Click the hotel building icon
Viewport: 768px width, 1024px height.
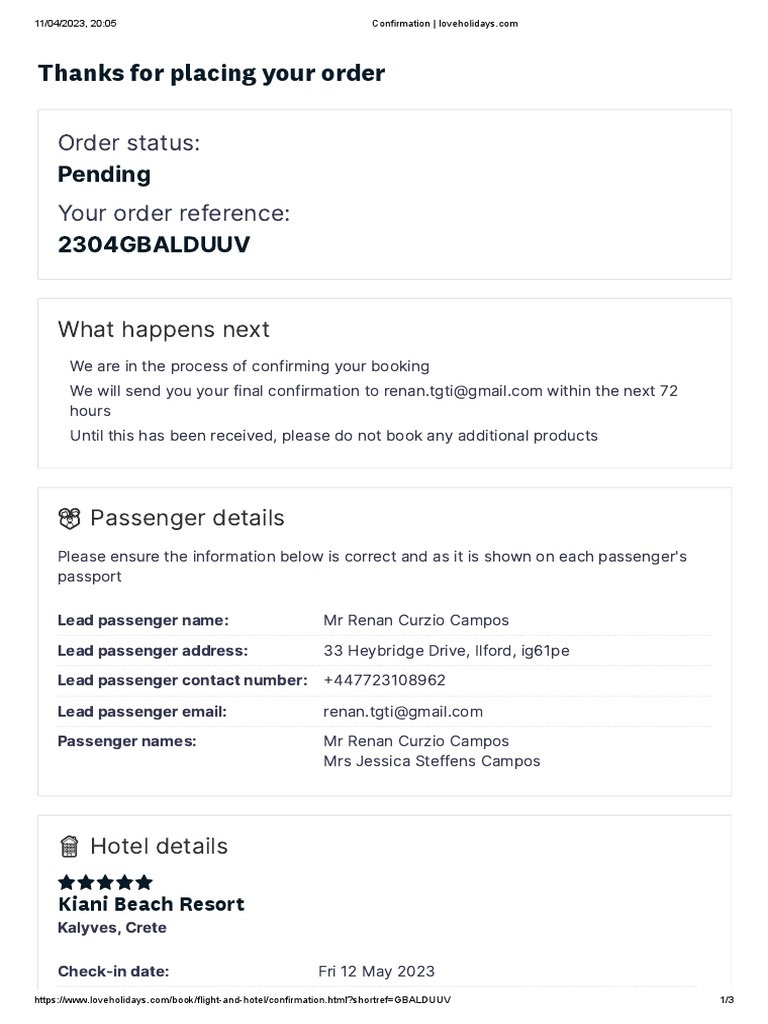(69, 847)
